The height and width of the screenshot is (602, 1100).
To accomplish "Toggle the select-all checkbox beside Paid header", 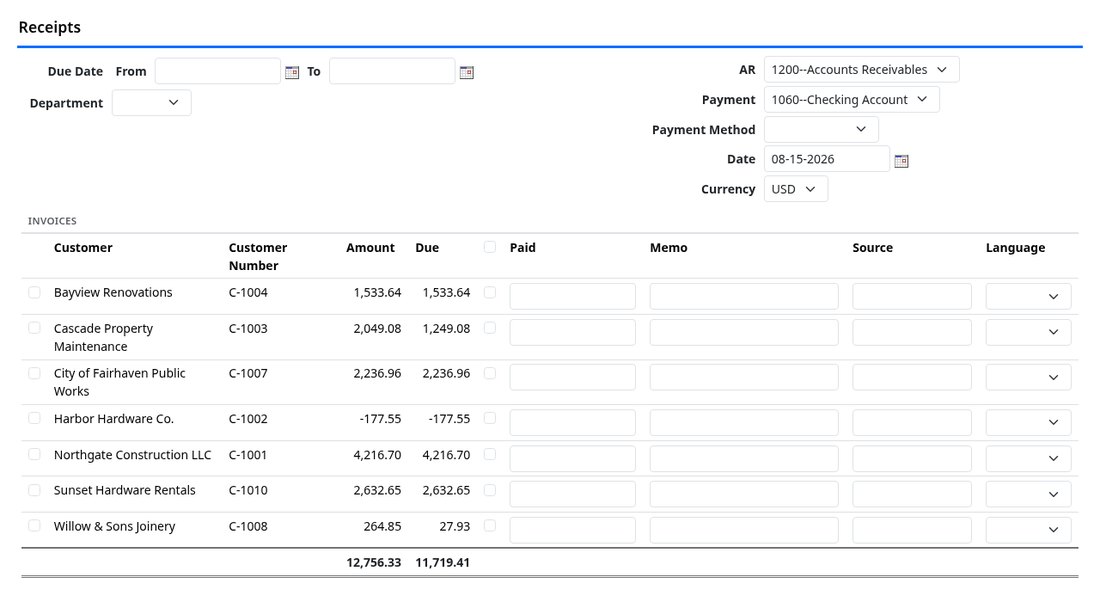I will point(490,247).
